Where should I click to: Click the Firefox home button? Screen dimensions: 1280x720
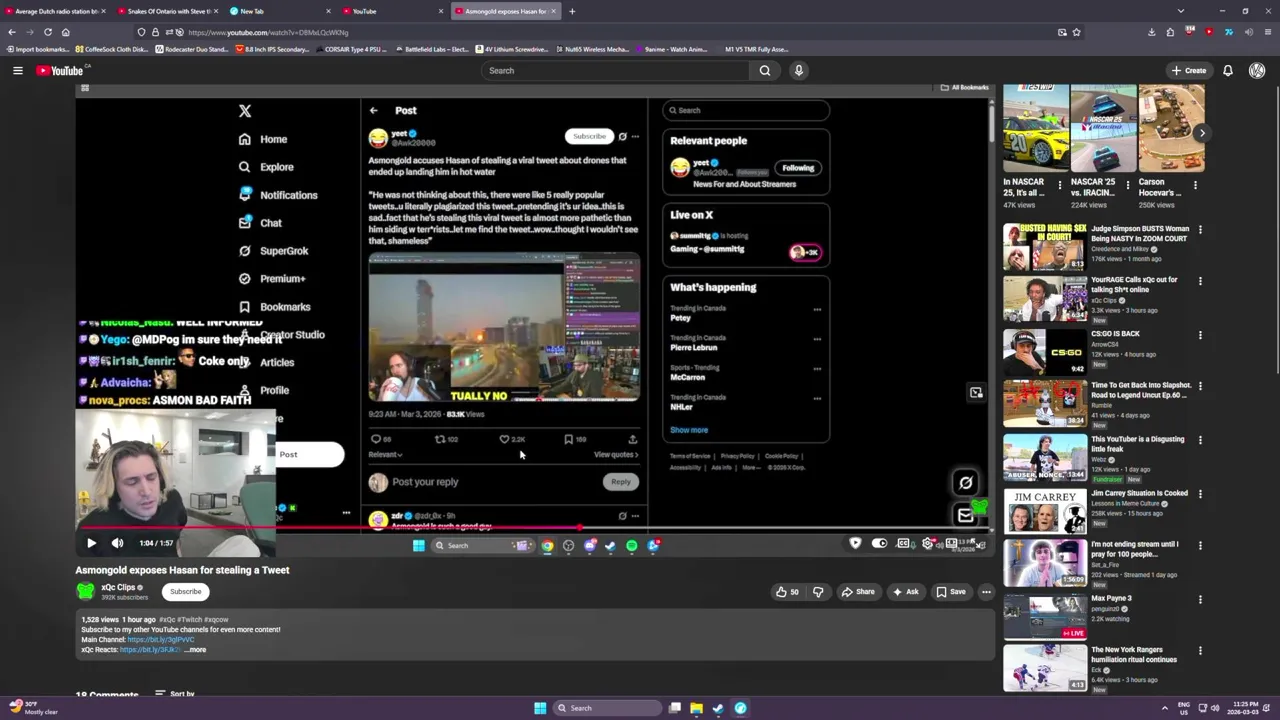[x=66, y=32]
